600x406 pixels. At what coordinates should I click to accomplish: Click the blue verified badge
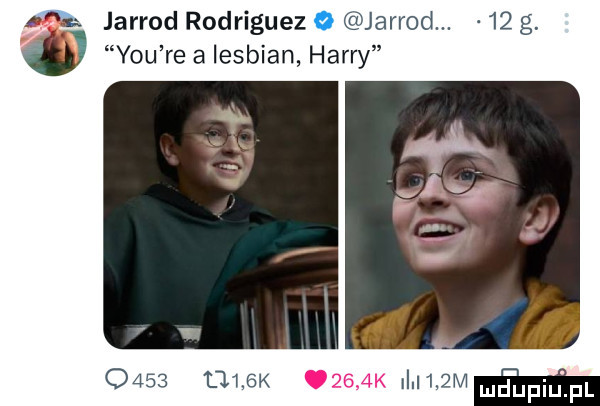(323, 23)
